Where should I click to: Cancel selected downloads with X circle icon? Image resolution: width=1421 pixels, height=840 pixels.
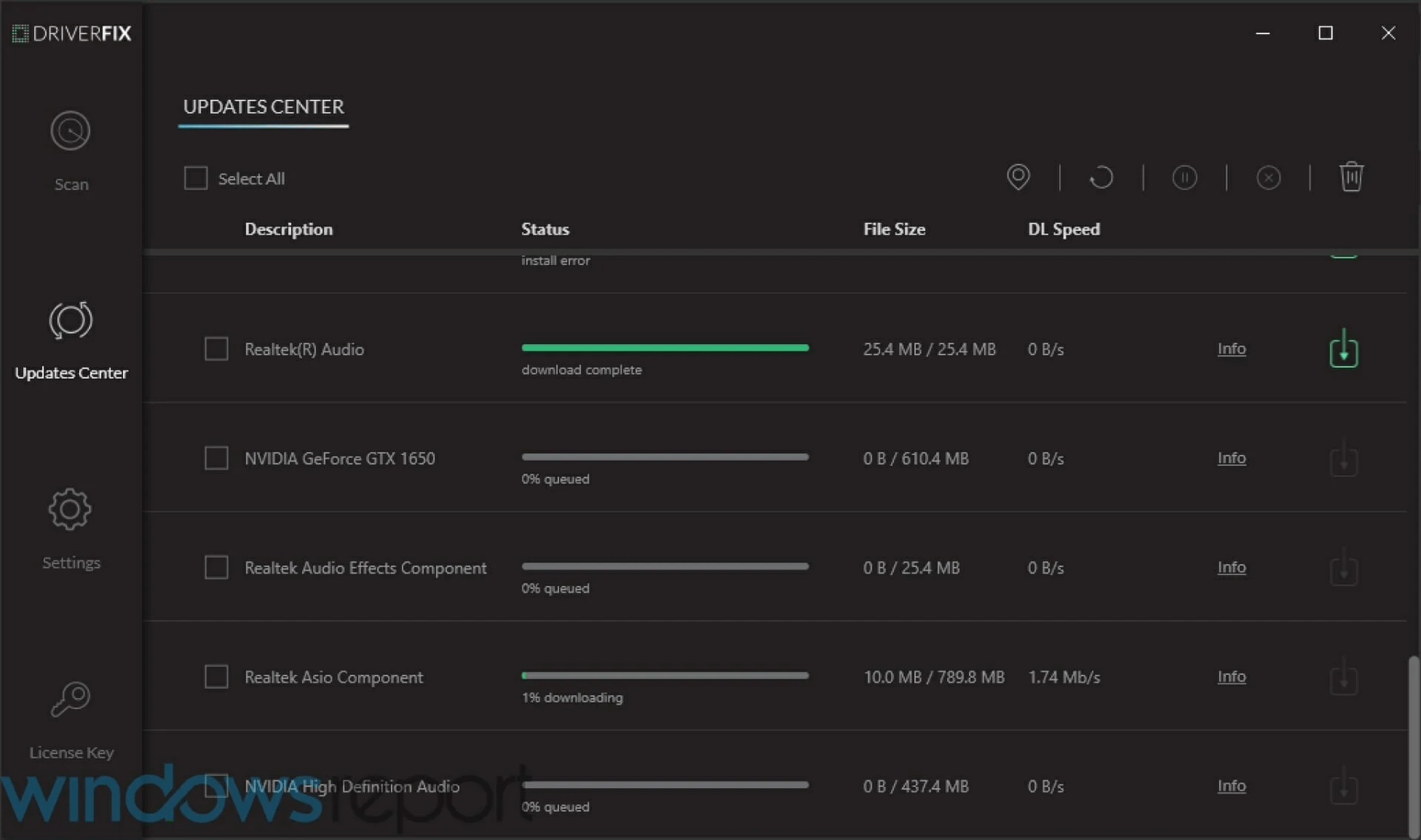click(1268, 178)
